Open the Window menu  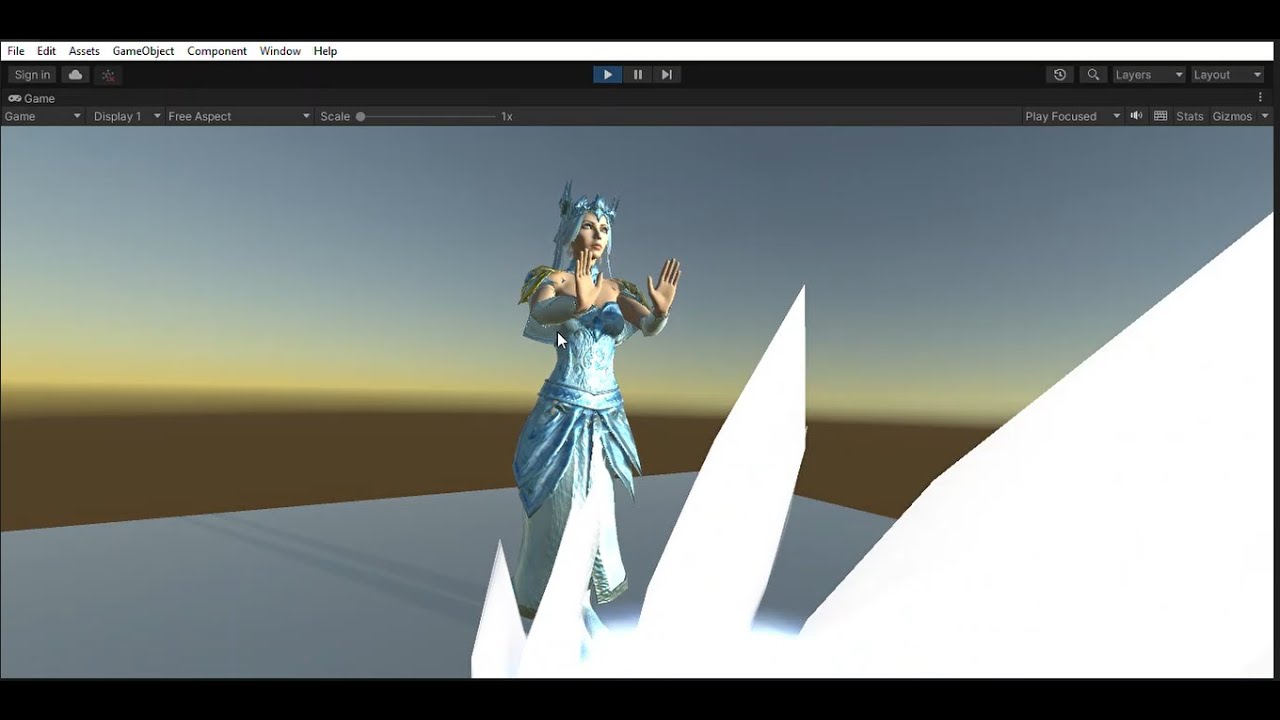point(280,51)
